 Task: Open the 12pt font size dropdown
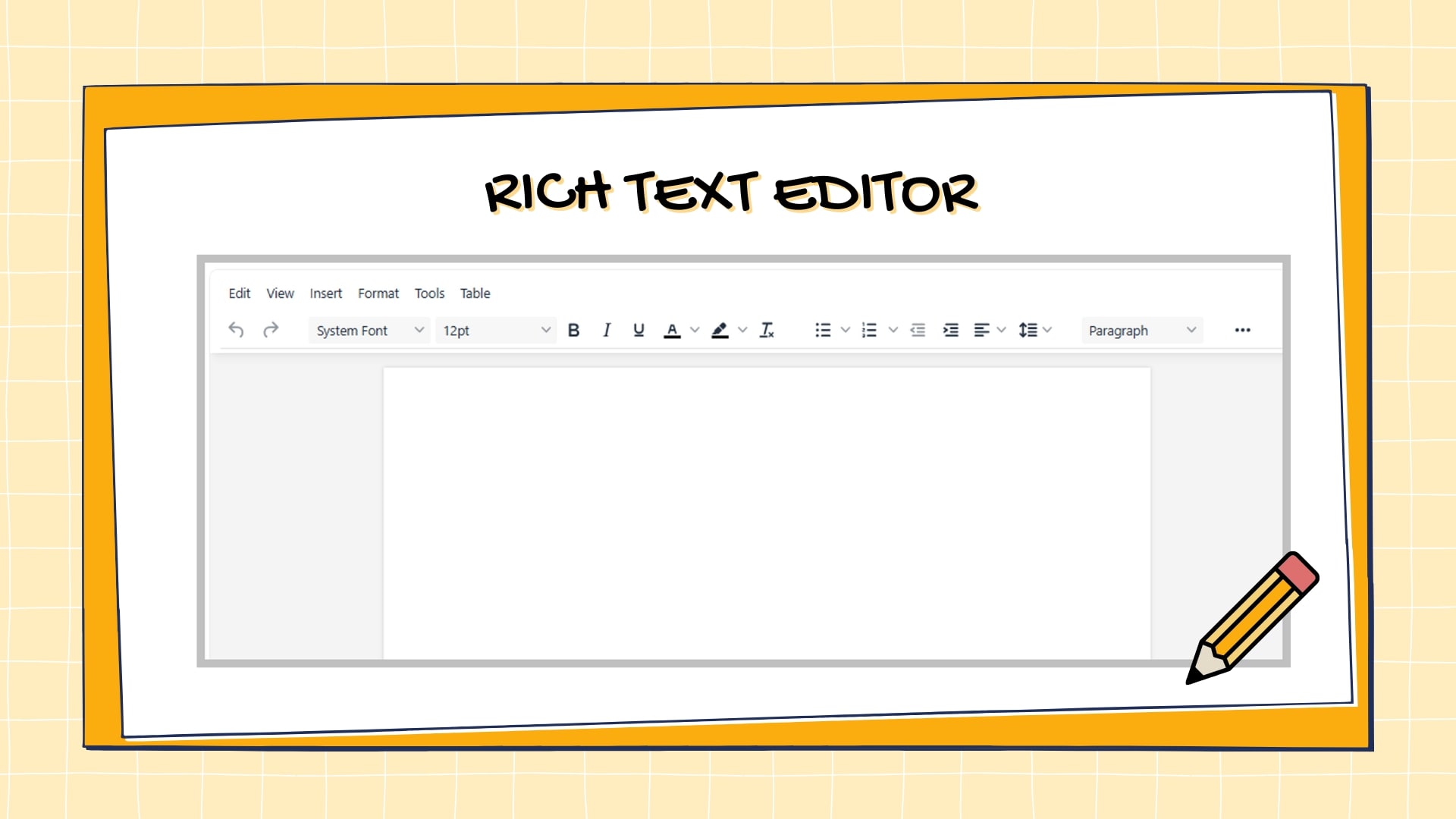point(496,331)
